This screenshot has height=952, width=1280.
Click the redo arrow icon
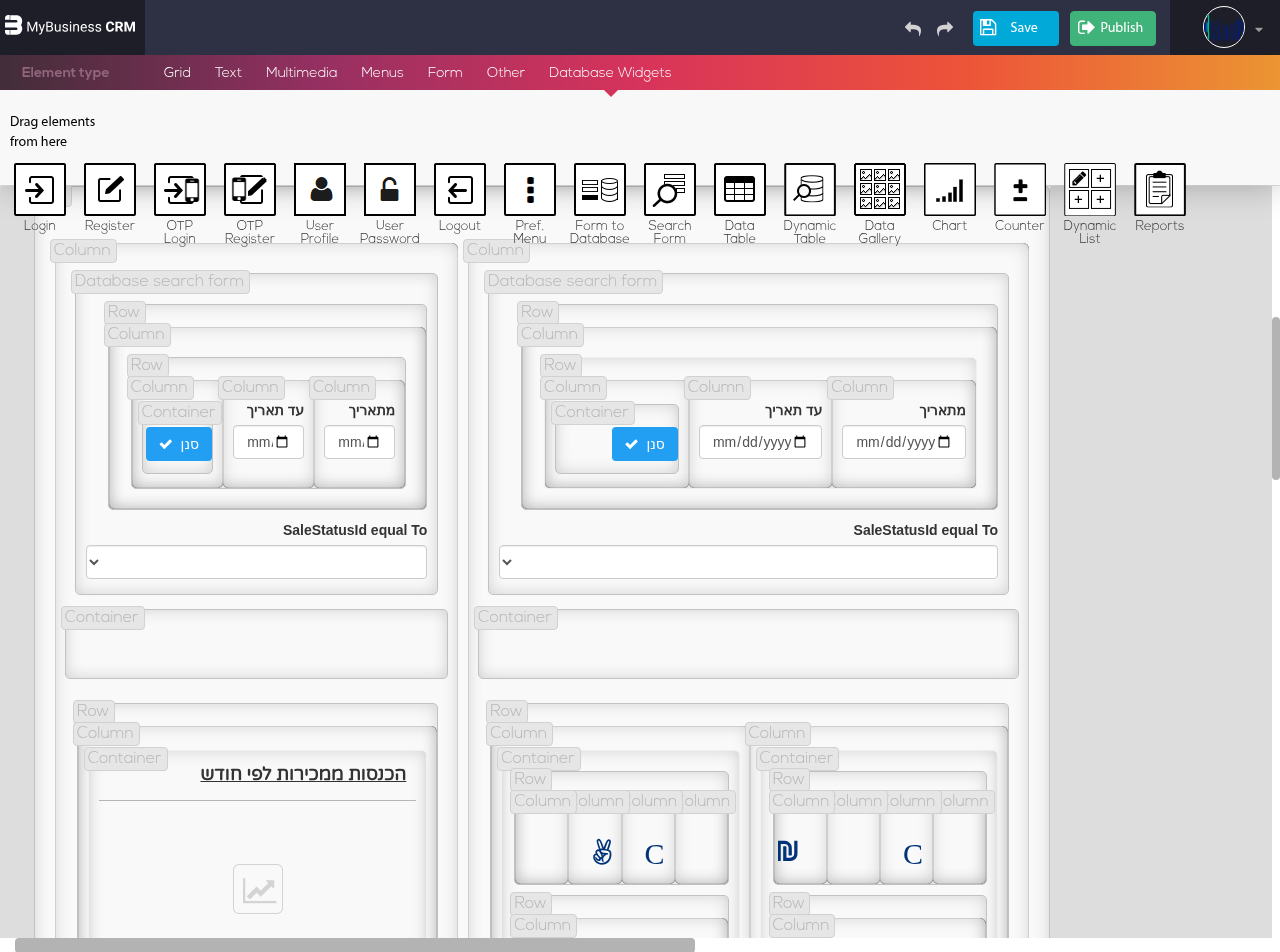click(x=945, y=29)
